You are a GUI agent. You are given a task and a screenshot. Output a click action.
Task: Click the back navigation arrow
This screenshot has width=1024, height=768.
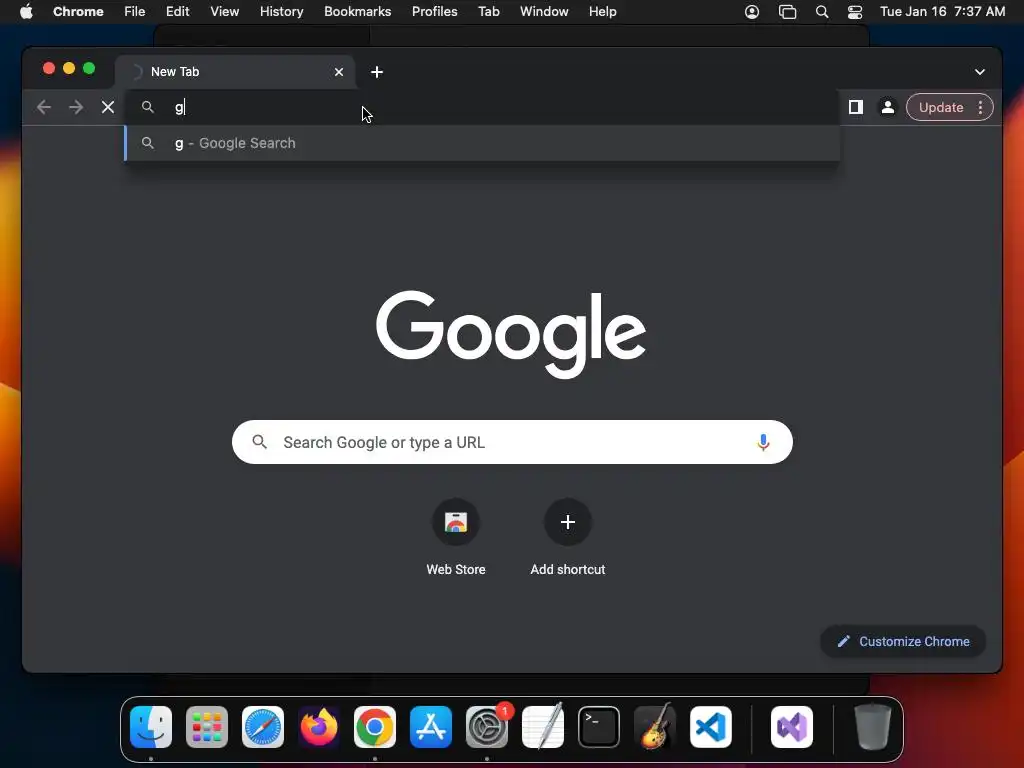44,107
